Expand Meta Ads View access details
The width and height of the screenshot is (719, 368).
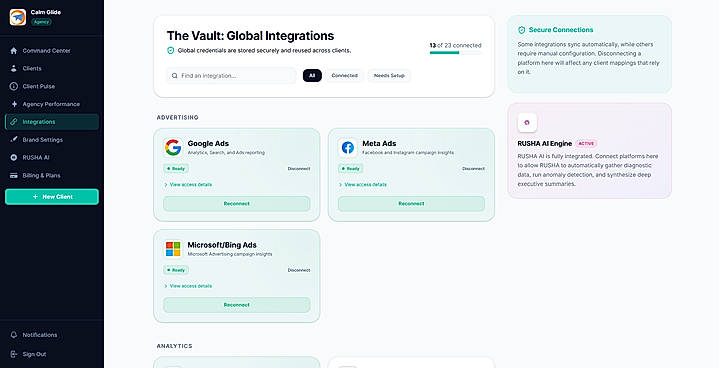point(363,185)
